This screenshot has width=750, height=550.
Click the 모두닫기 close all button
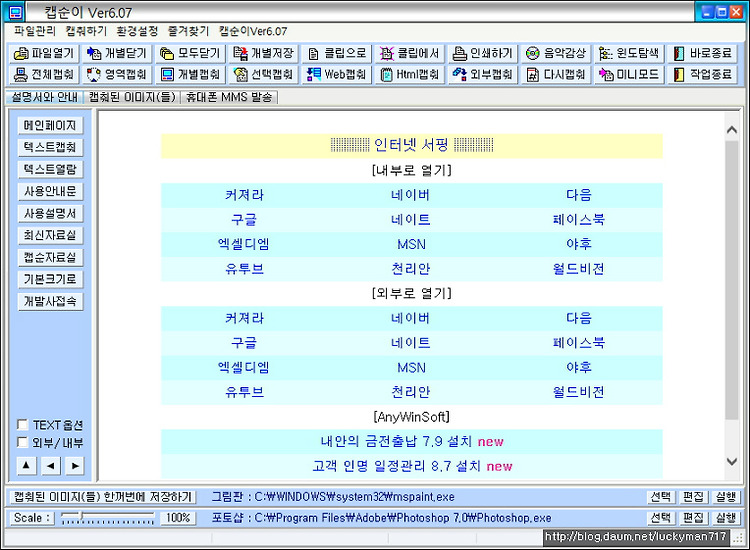(x=190, y=53)
